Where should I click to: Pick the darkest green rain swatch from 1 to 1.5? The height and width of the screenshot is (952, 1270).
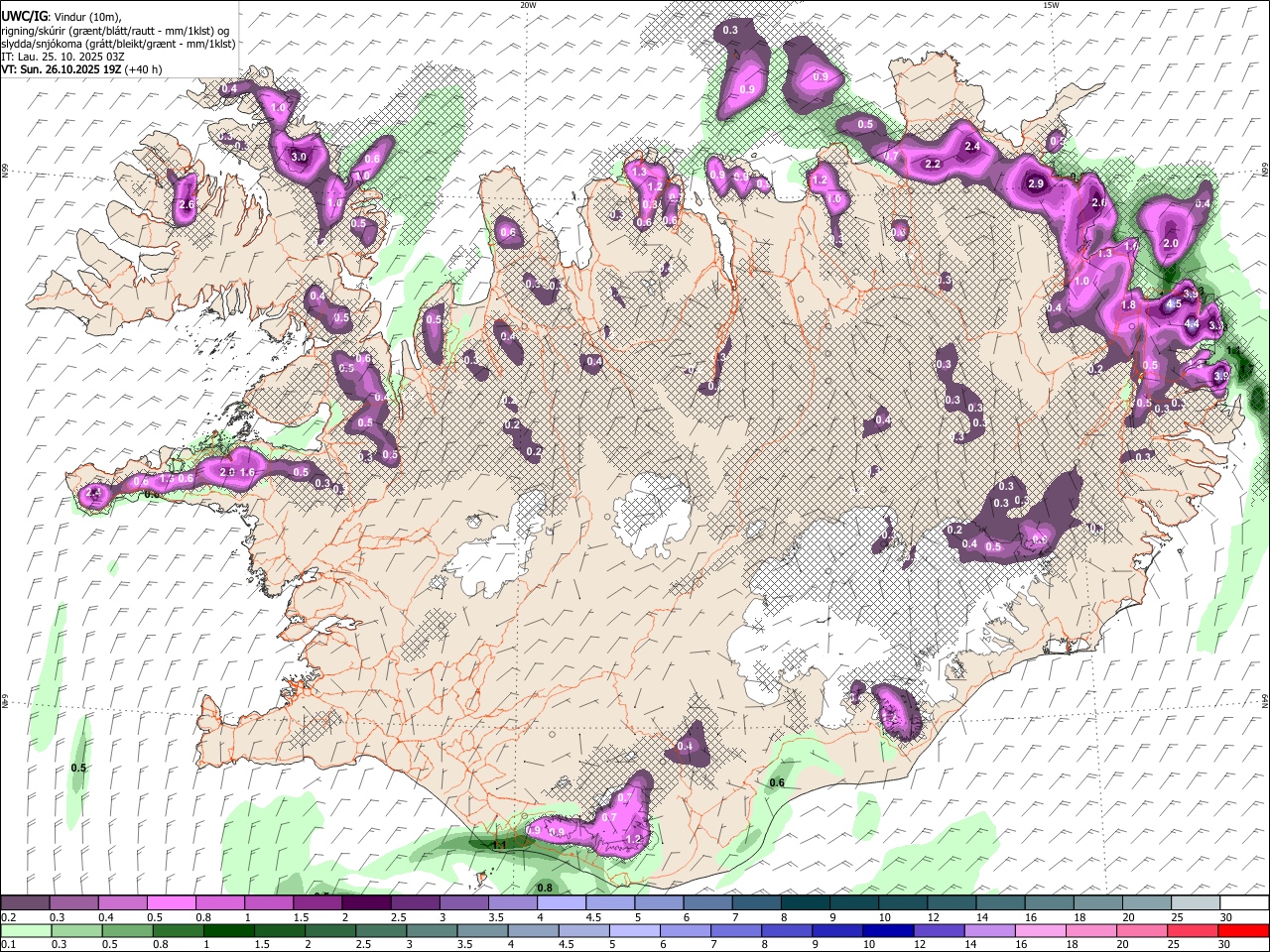pos(228,930)
